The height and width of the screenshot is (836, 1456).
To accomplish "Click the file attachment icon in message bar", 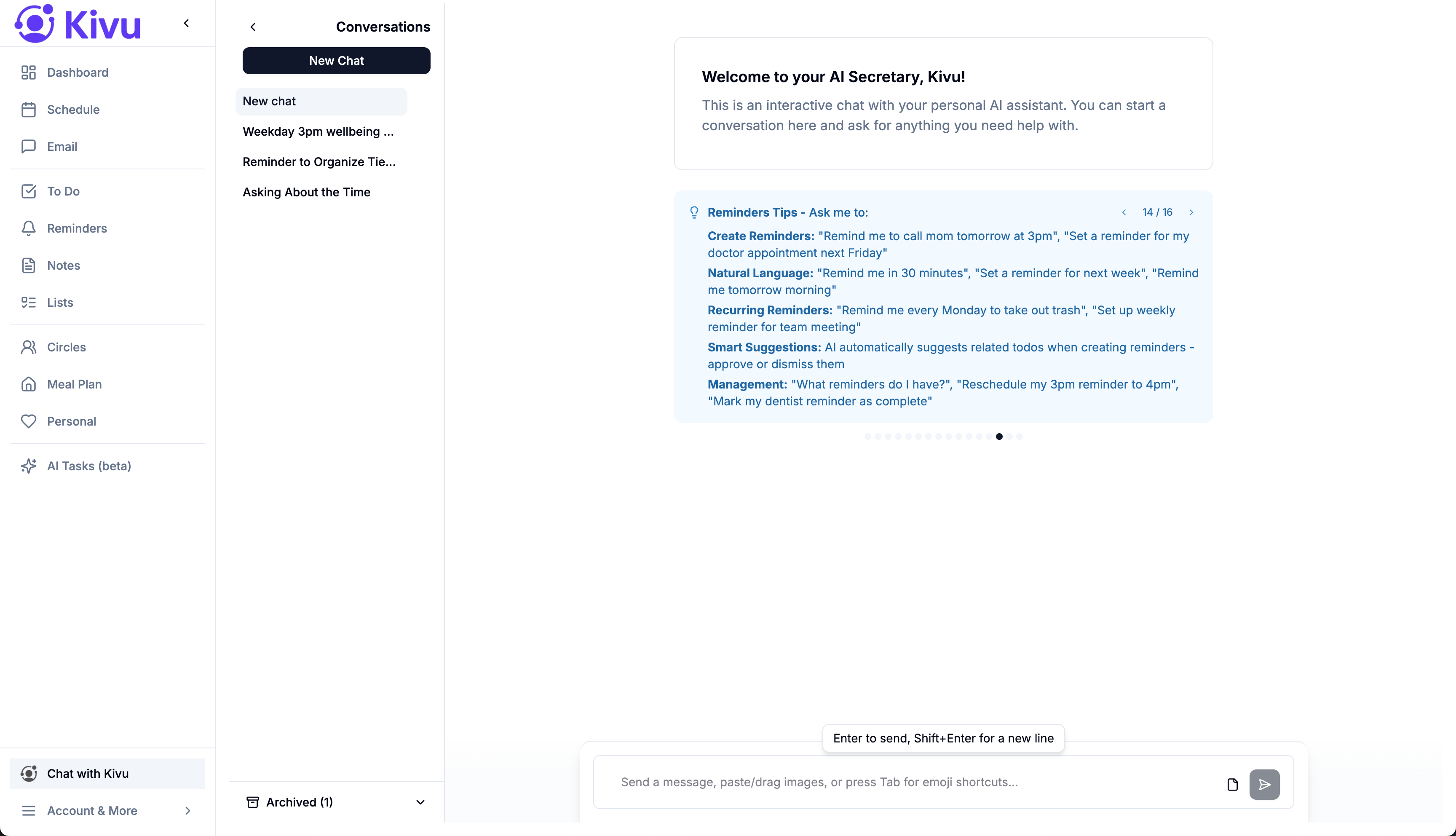I will tap(1233, 784).
